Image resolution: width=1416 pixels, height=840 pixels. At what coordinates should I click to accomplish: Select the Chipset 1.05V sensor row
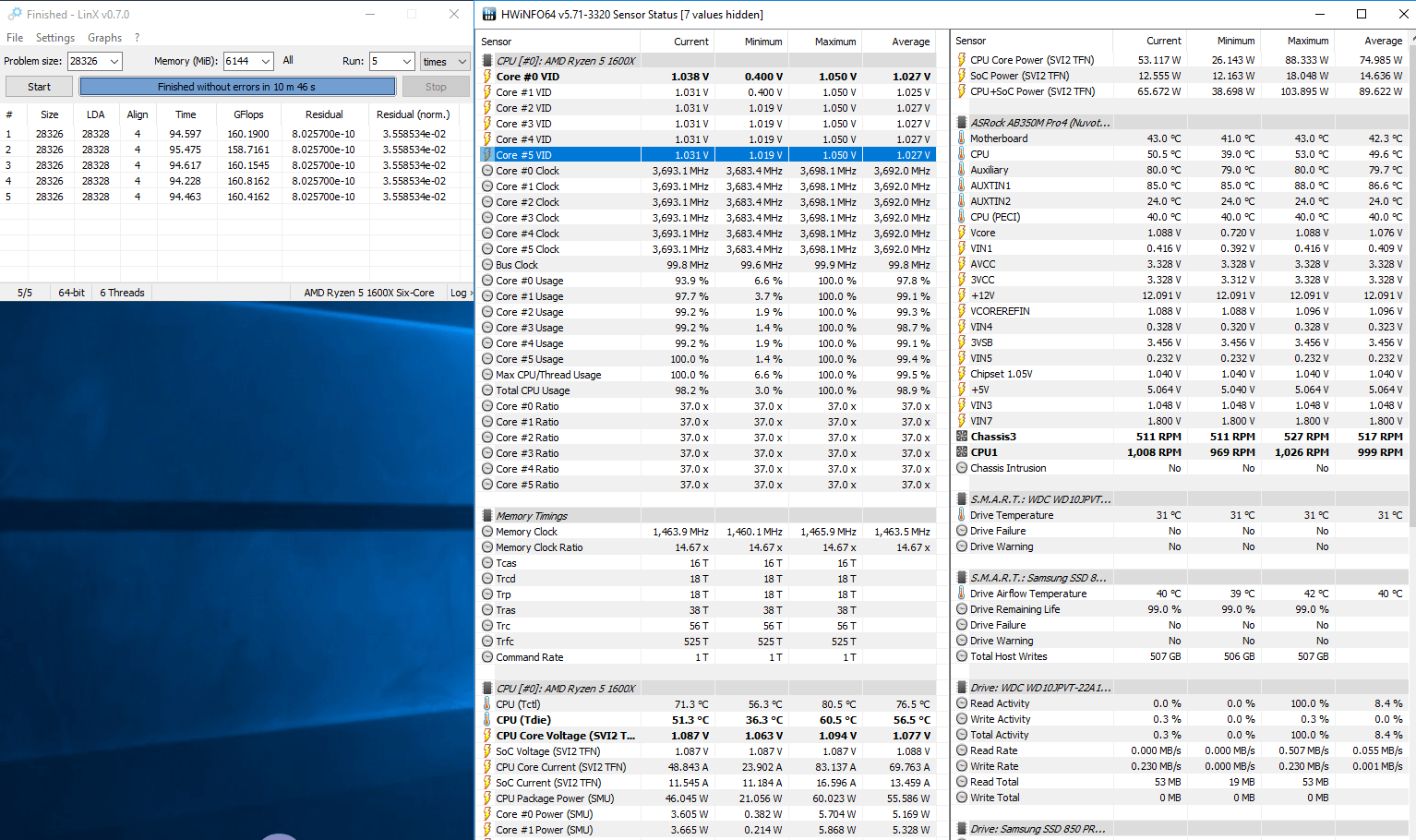tap(1182, 374)
